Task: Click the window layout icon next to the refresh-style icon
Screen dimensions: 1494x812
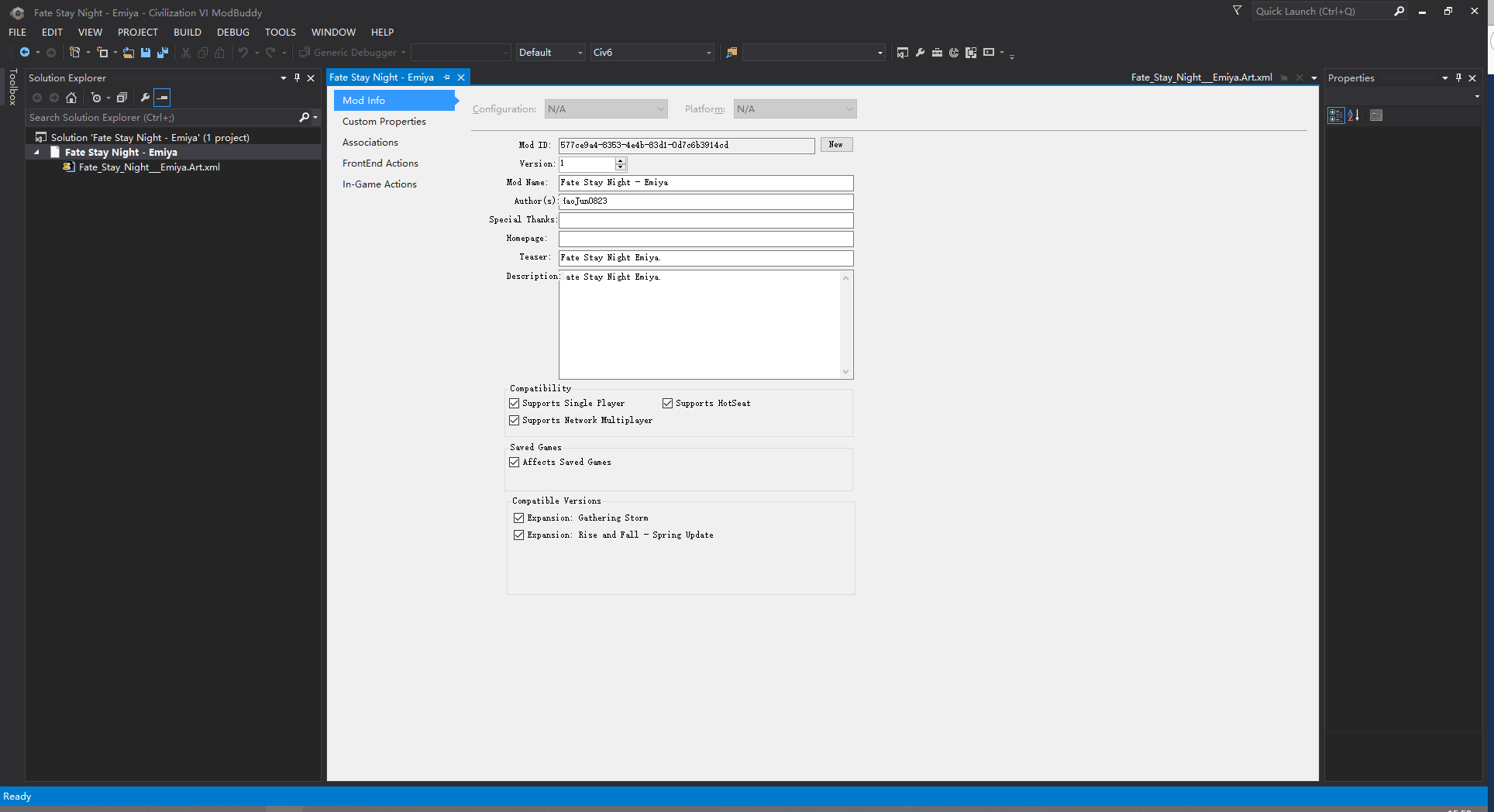Action: point(971,52)
